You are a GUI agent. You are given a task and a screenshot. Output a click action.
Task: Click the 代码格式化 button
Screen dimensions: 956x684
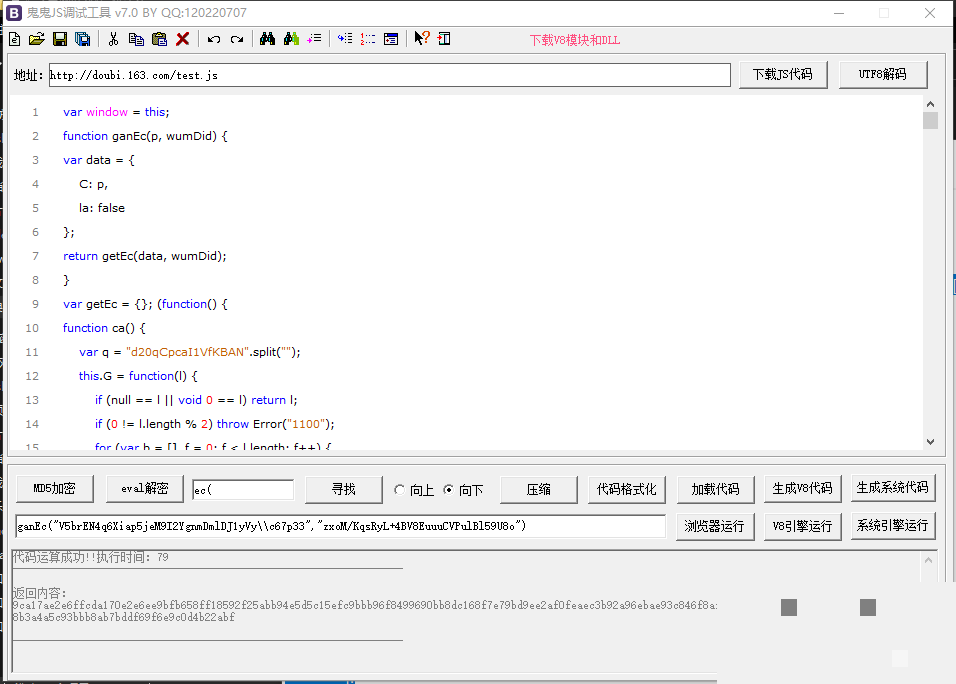point(626,489)
